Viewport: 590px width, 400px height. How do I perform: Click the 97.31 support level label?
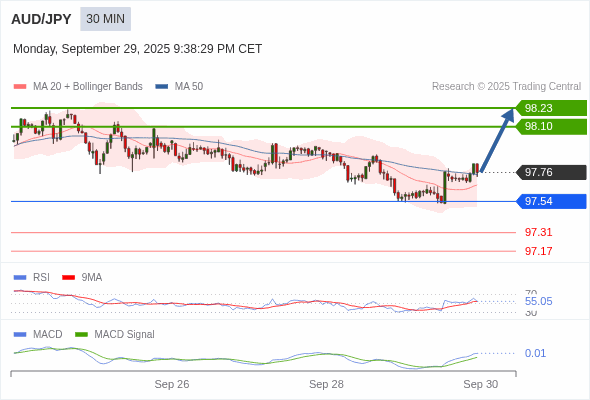538,232
